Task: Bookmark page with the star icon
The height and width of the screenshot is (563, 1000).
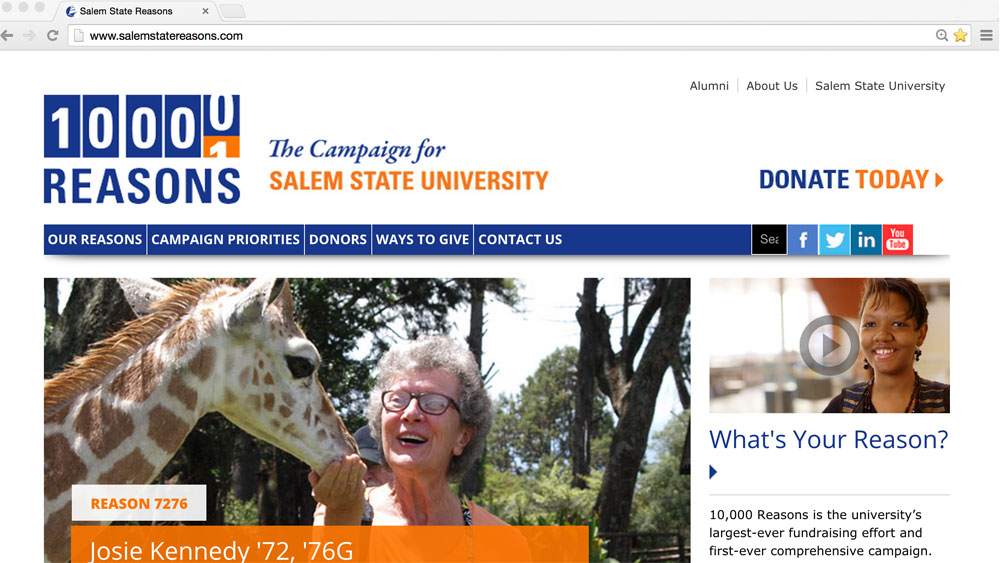Action: [960, 36]
